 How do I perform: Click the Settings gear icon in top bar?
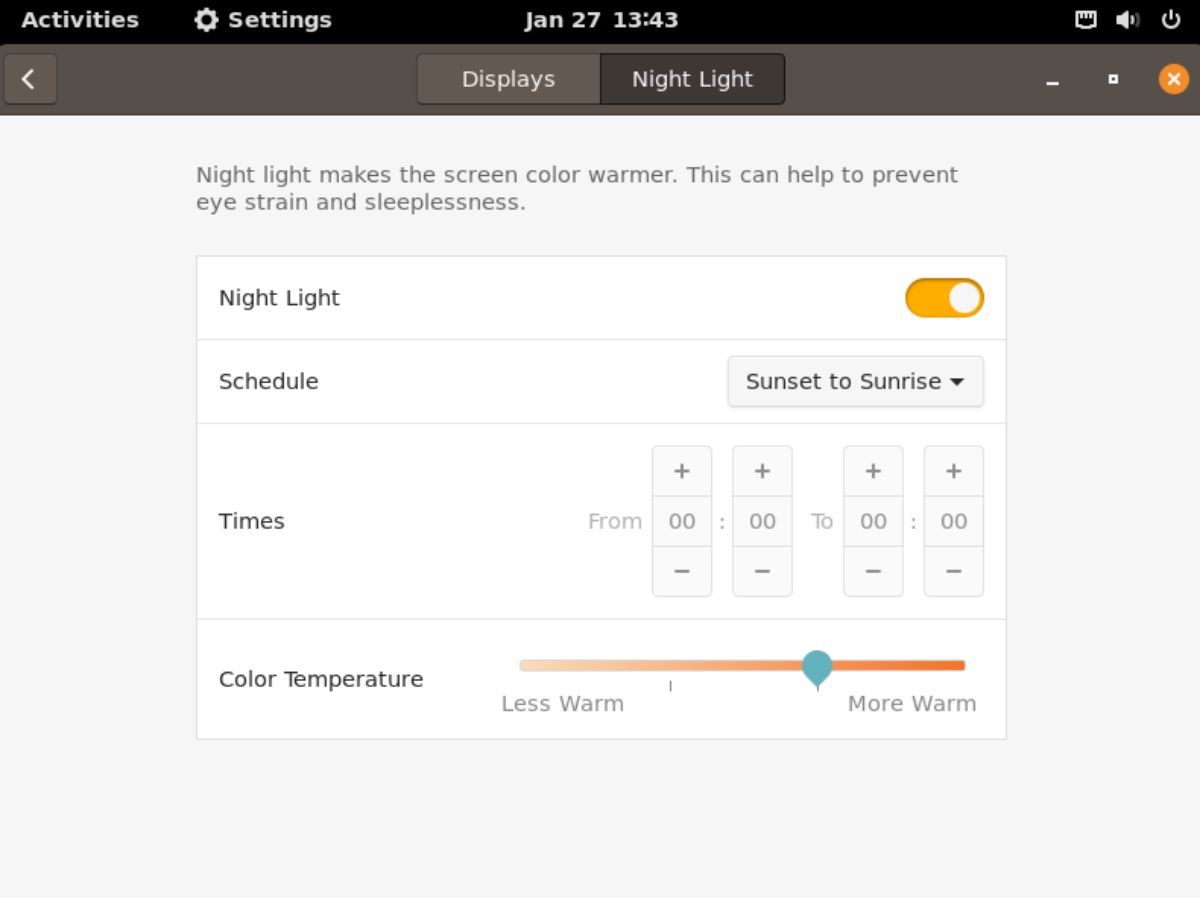point(205,19)
